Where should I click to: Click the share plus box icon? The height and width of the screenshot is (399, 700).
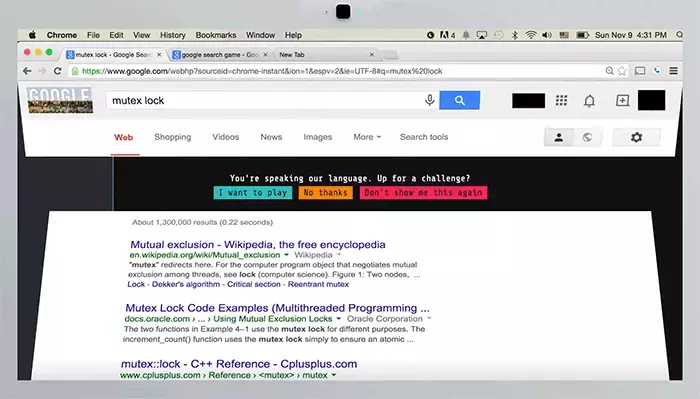(622, 100)
